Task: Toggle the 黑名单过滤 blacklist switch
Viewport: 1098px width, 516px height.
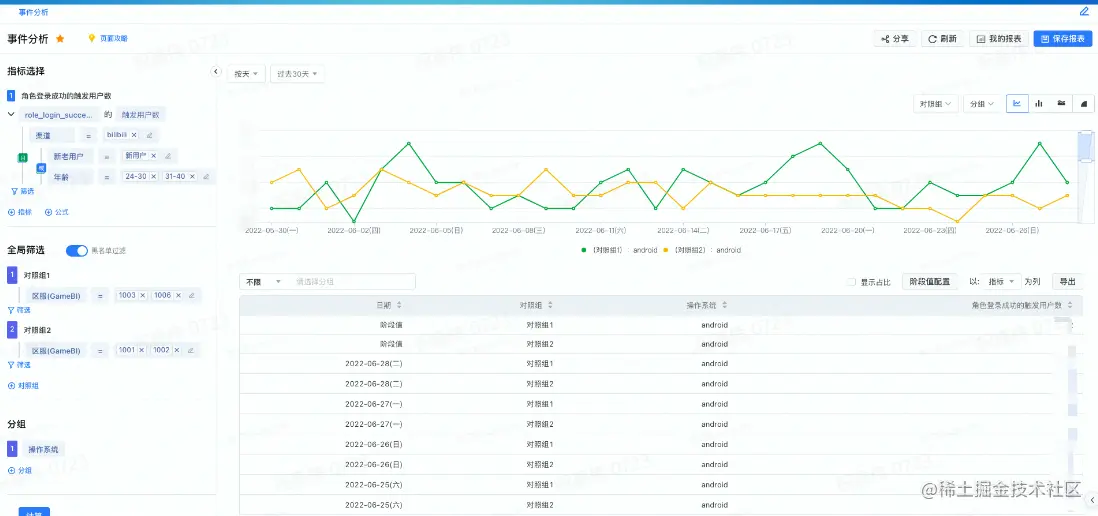Action: (x=77, y=251)
